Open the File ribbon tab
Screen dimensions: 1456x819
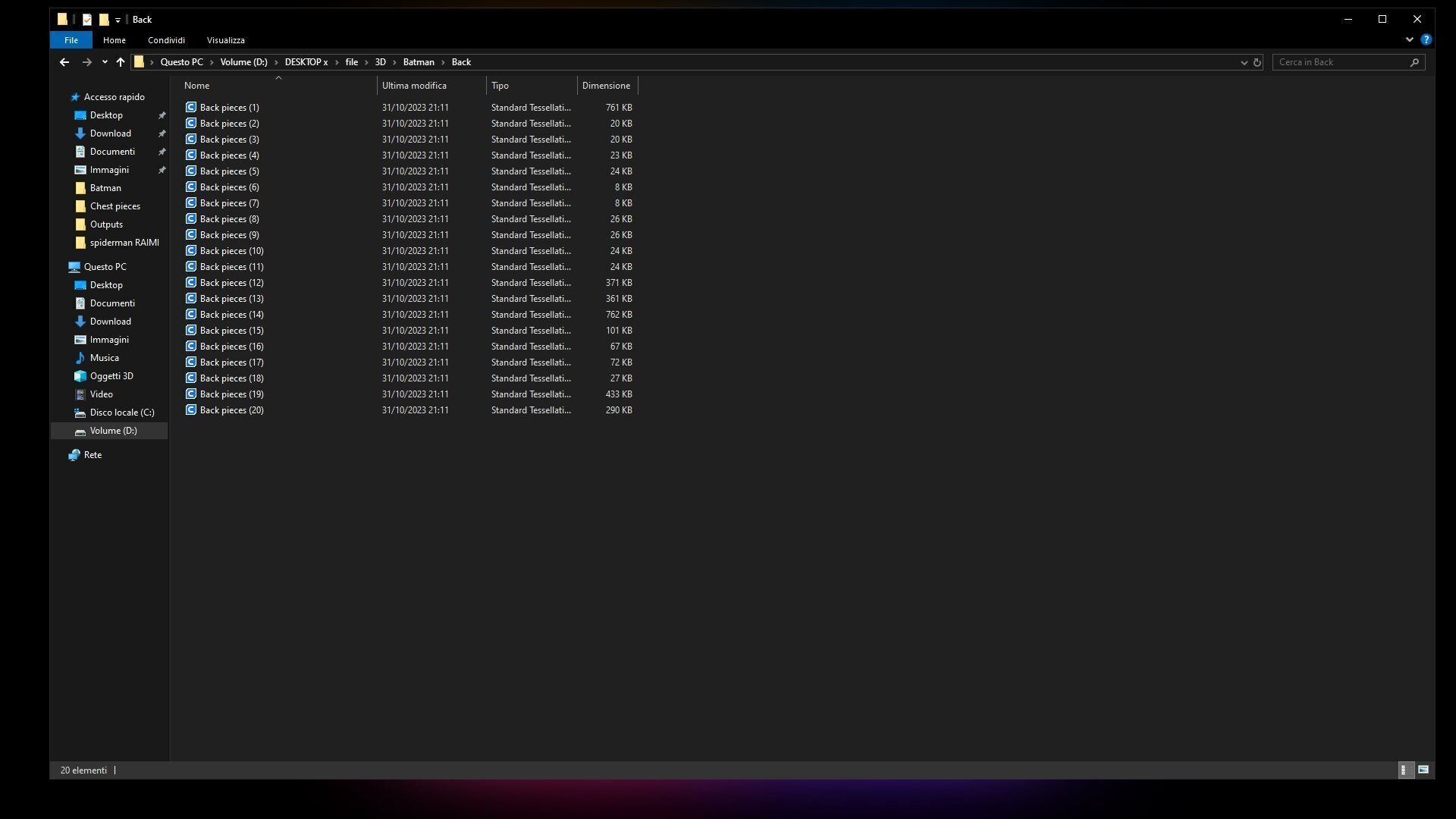[71, 40]
